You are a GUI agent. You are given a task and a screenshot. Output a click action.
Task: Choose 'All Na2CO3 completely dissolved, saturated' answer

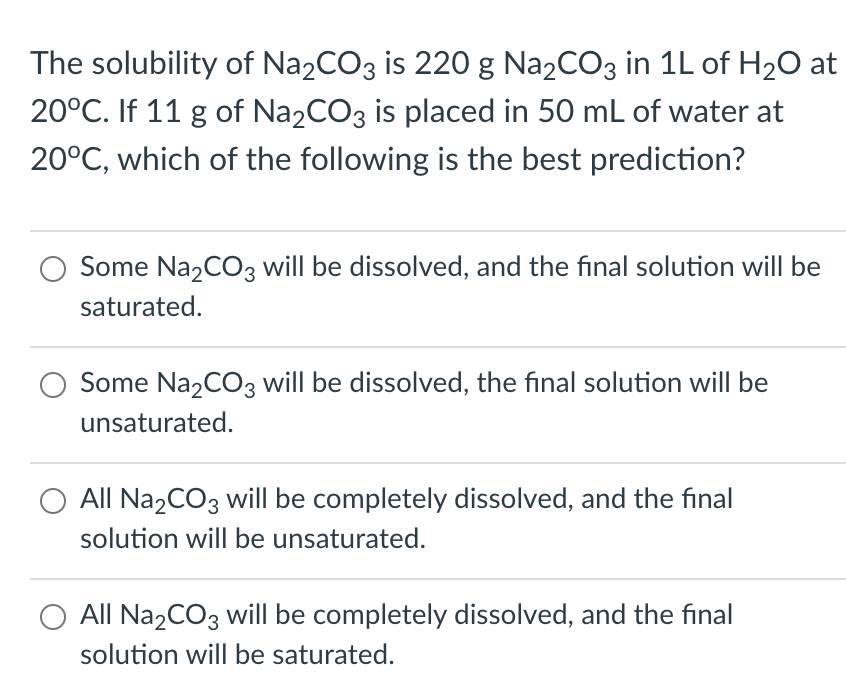coord(52,617)
